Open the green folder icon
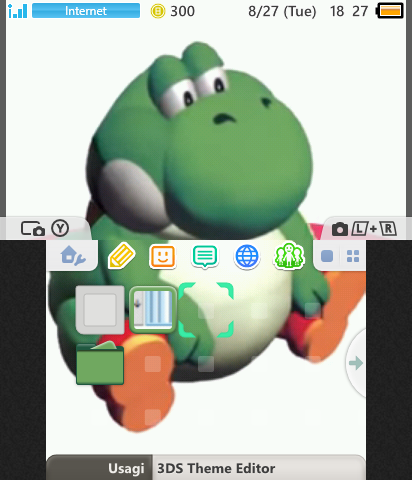This screenshot has width=412, height=480. click(x=100, y=363)
